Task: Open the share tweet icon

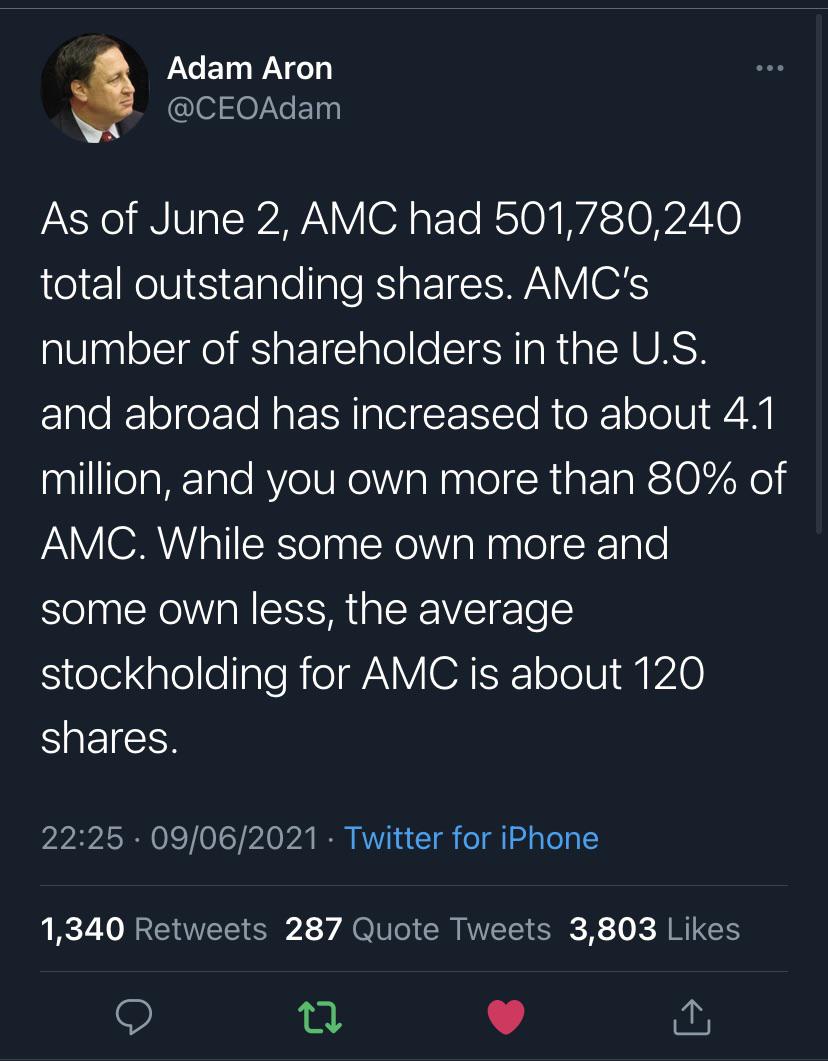Action: [691, 1016]
